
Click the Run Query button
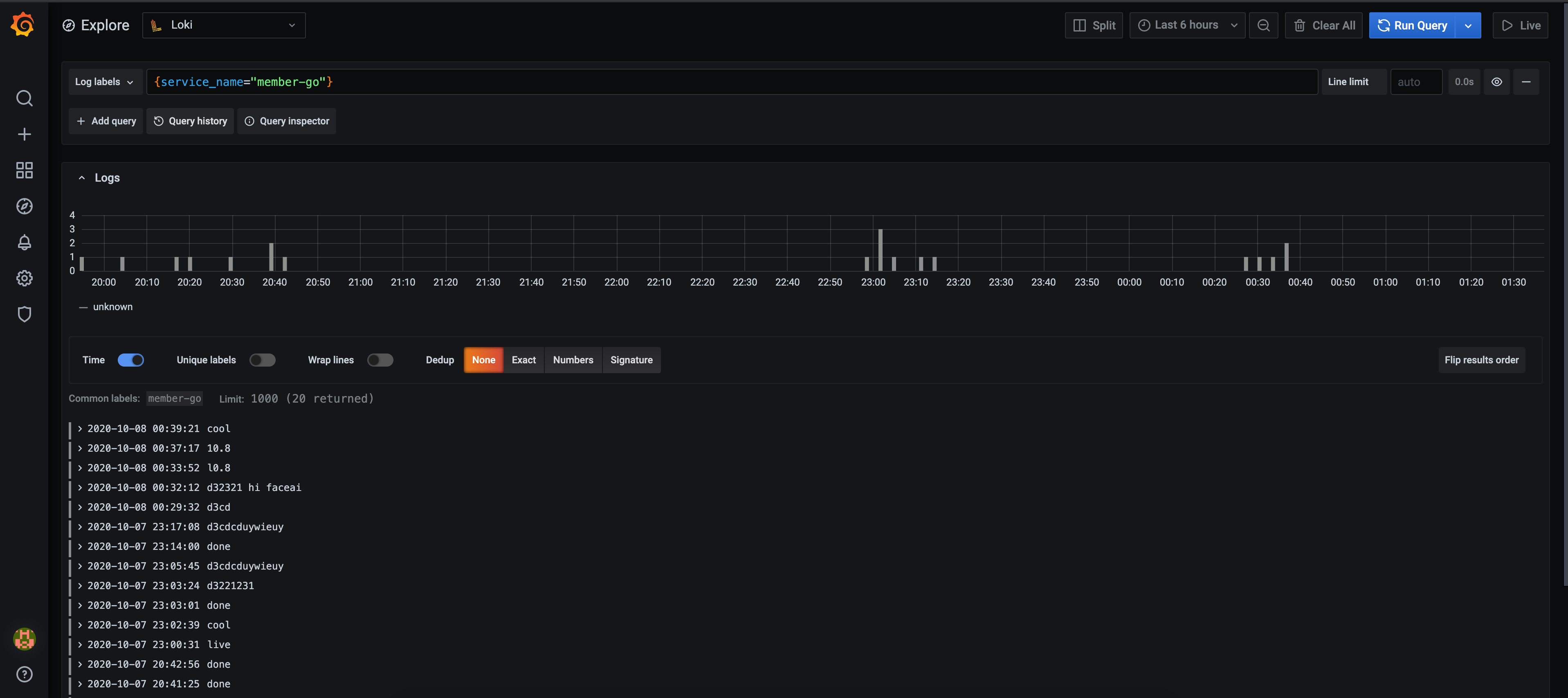[x=1411, y=26]
